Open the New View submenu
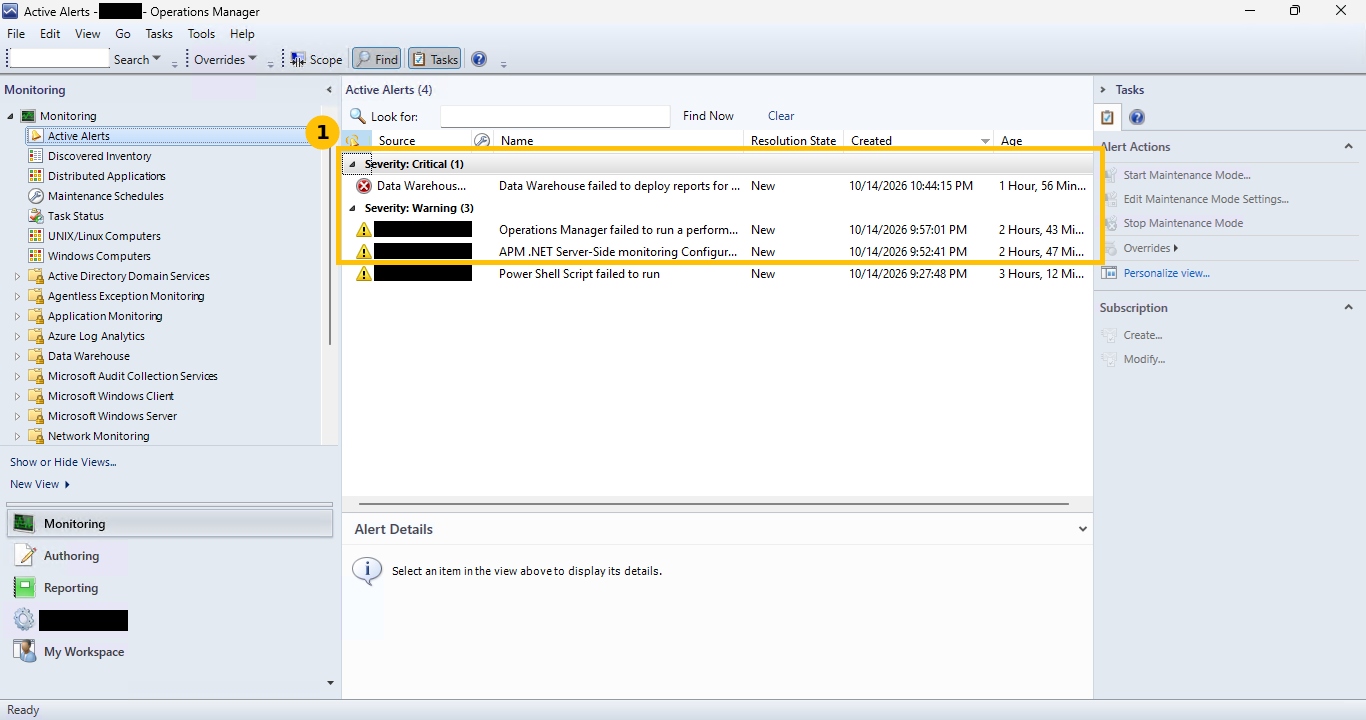 pyautogui.click(x=40, y=484)
